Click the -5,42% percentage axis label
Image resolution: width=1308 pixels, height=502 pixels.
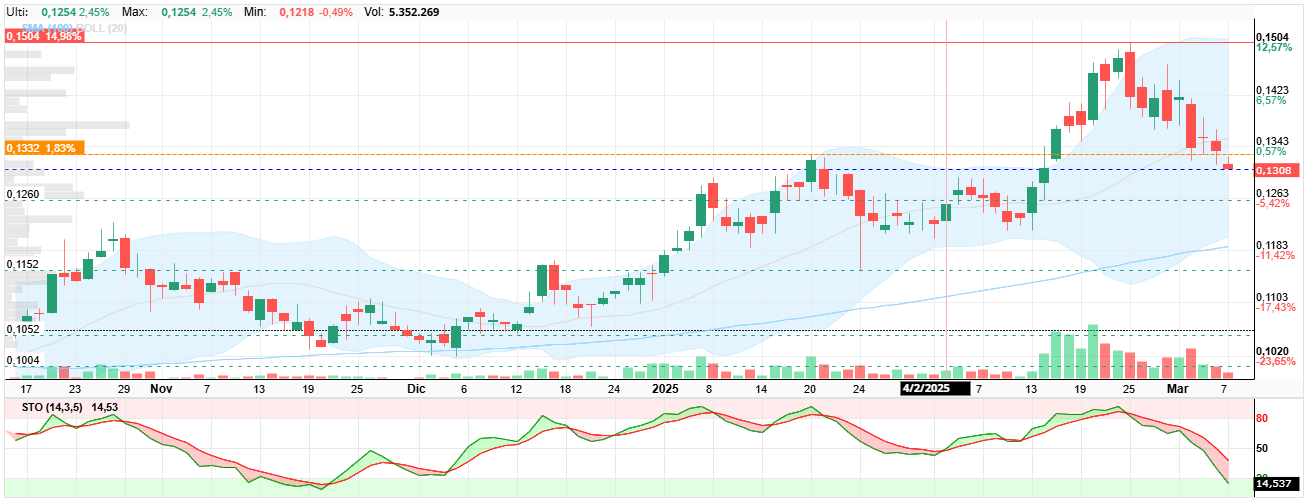[x=1272, y=204]
